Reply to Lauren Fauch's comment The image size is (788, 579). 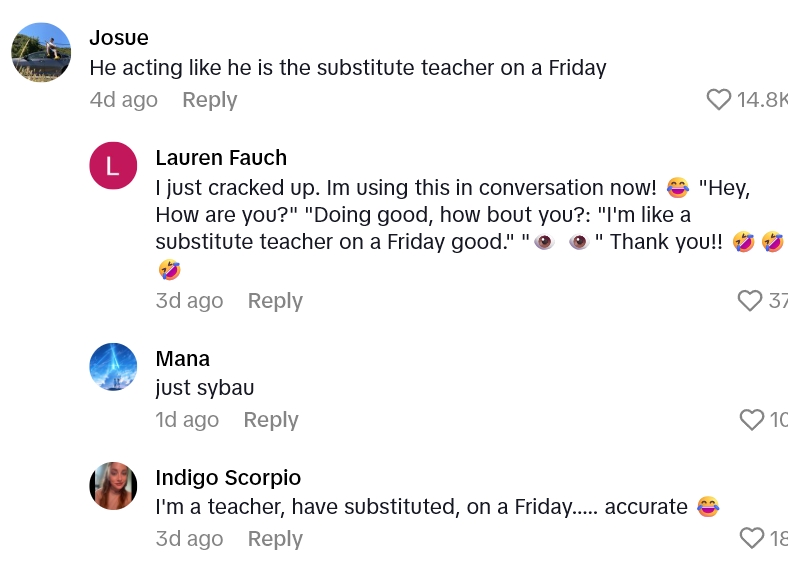click(275, 301)
